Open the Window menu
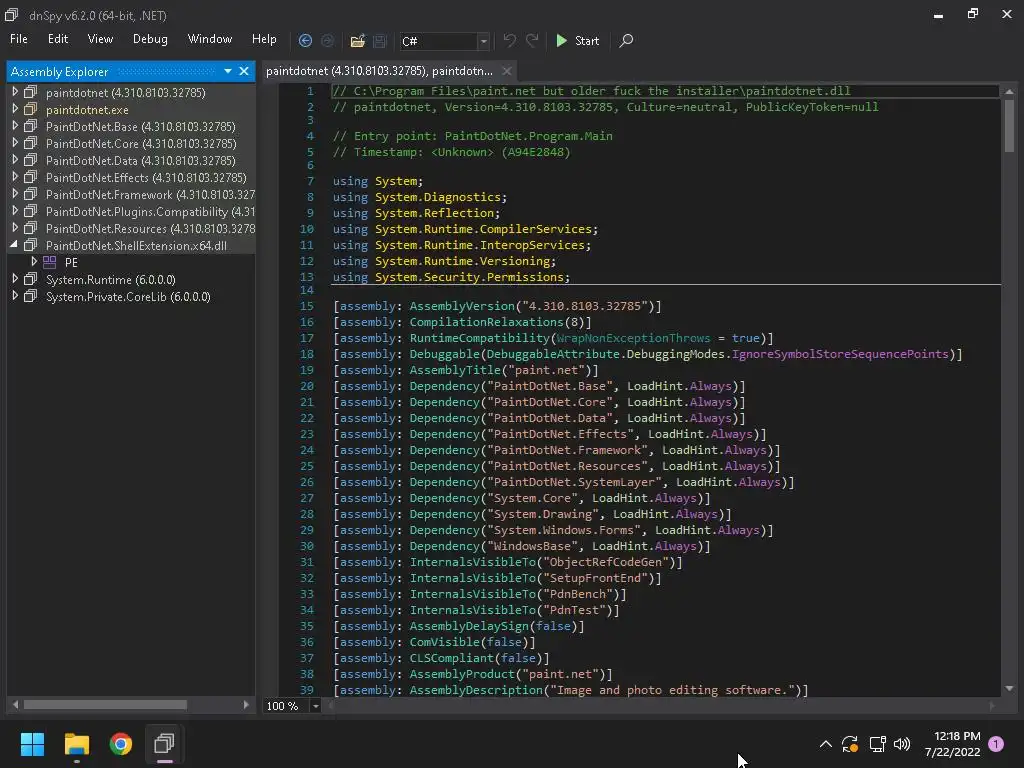The height and width of the screenshot is (768, 1024). click(x=210, y=39)
